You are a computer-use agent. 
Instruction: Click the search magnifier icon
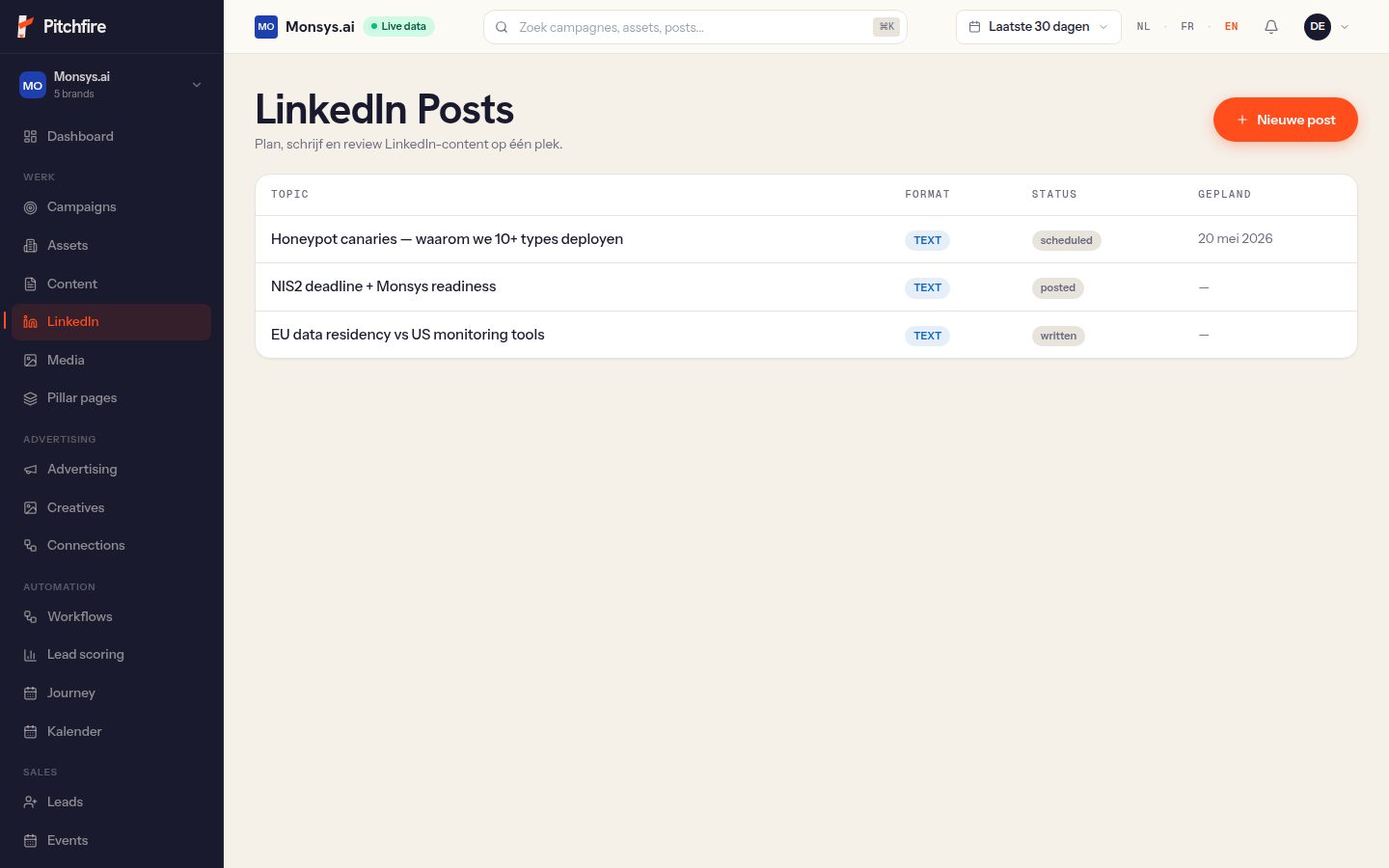[502, 27]
